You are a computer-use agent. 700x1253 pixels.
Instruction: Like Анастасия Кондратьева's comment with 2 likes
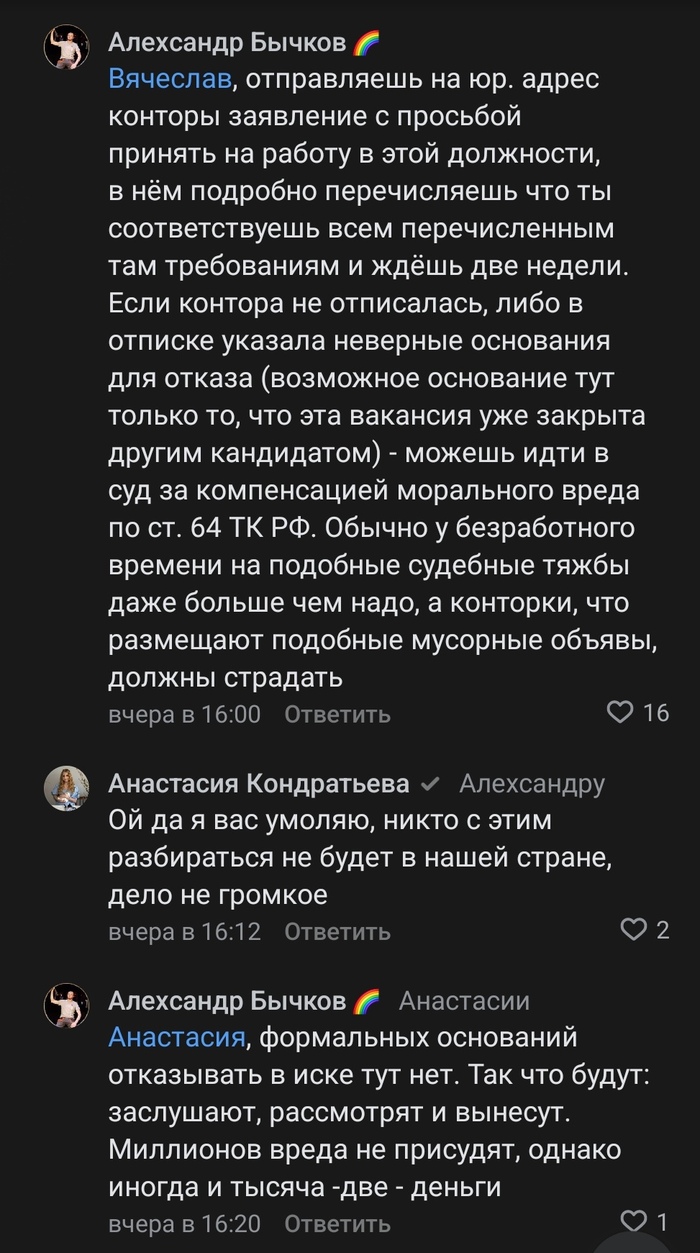point(634,930)
